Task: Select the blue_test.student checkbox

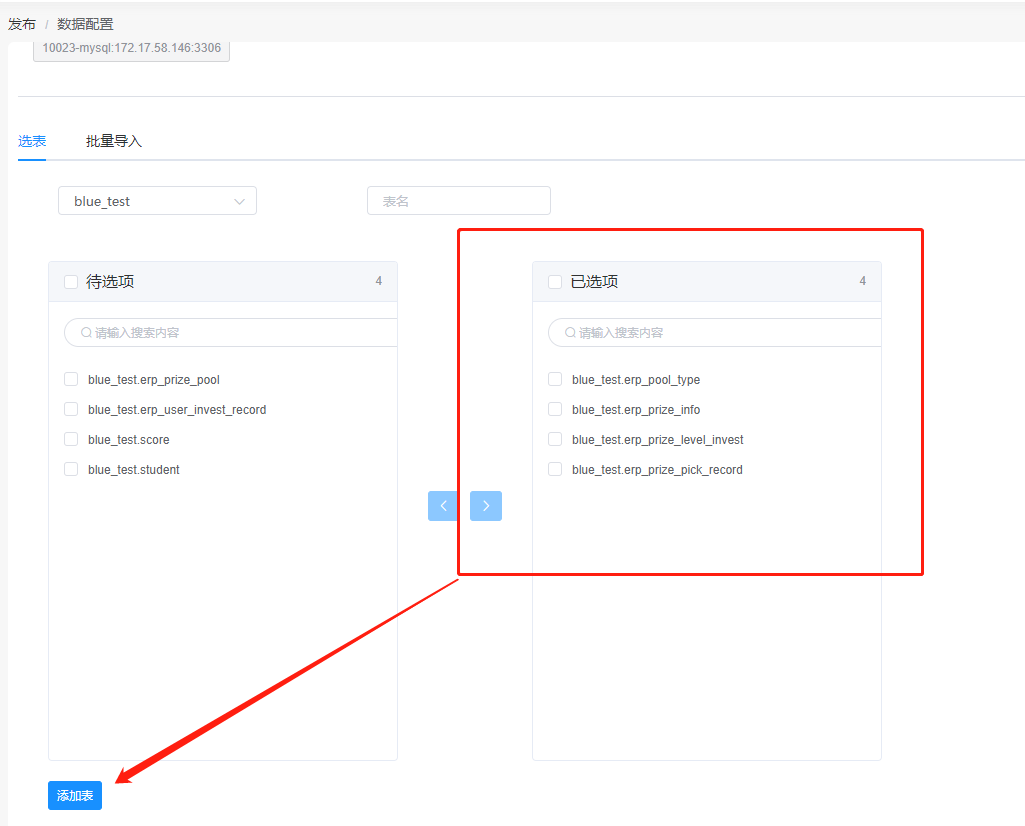Action: tap(71, 470)
